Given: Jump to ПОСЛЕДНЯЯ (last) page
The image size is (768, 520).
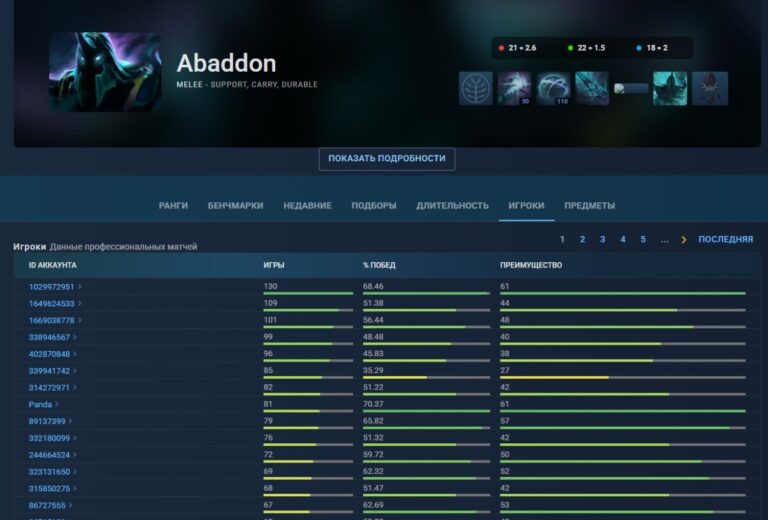Looking at the screenshot, I should tap(726, 239).
